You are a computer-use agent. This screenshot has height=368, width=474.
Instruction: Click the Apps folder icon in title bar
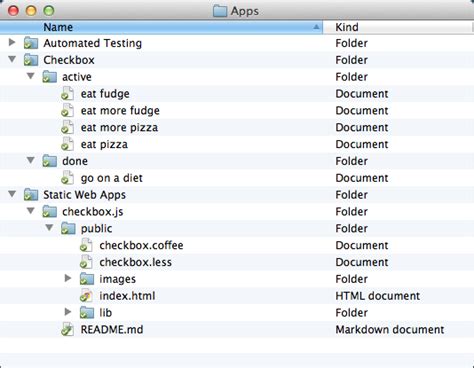coord(220,11)
